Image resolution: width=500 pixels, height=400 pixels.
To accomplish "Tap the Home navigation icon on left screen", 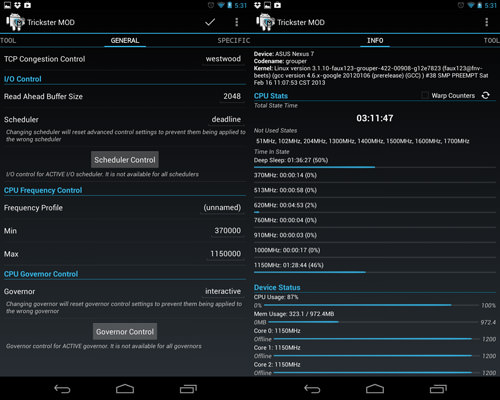I will pyautogui.click(x=125, y=389).
